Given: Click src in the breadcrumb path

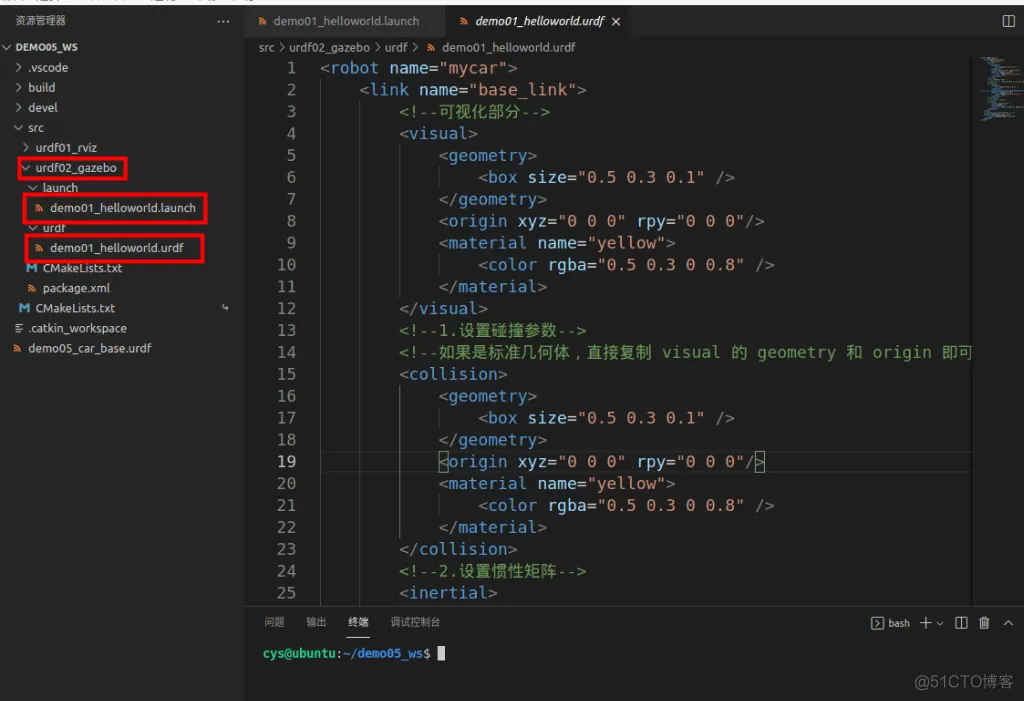Looking at the screenshot, I should coord(266,48).
